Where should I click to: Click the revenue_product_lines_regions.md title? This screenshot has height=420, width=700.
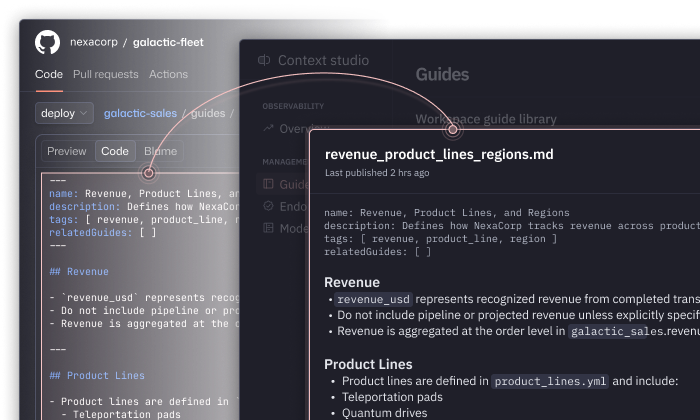click(439, 154)
